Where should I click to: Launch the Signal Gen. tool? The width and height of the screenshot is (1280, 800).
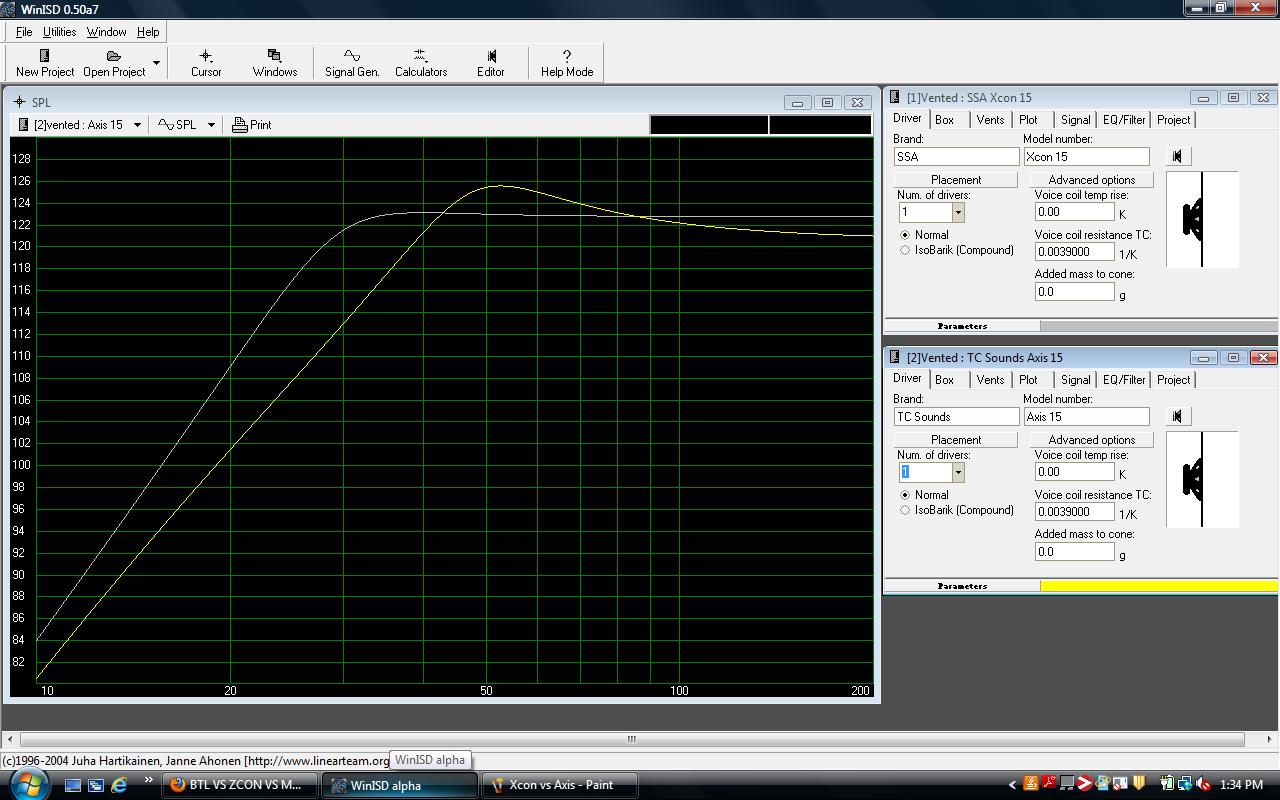point(352,63)
